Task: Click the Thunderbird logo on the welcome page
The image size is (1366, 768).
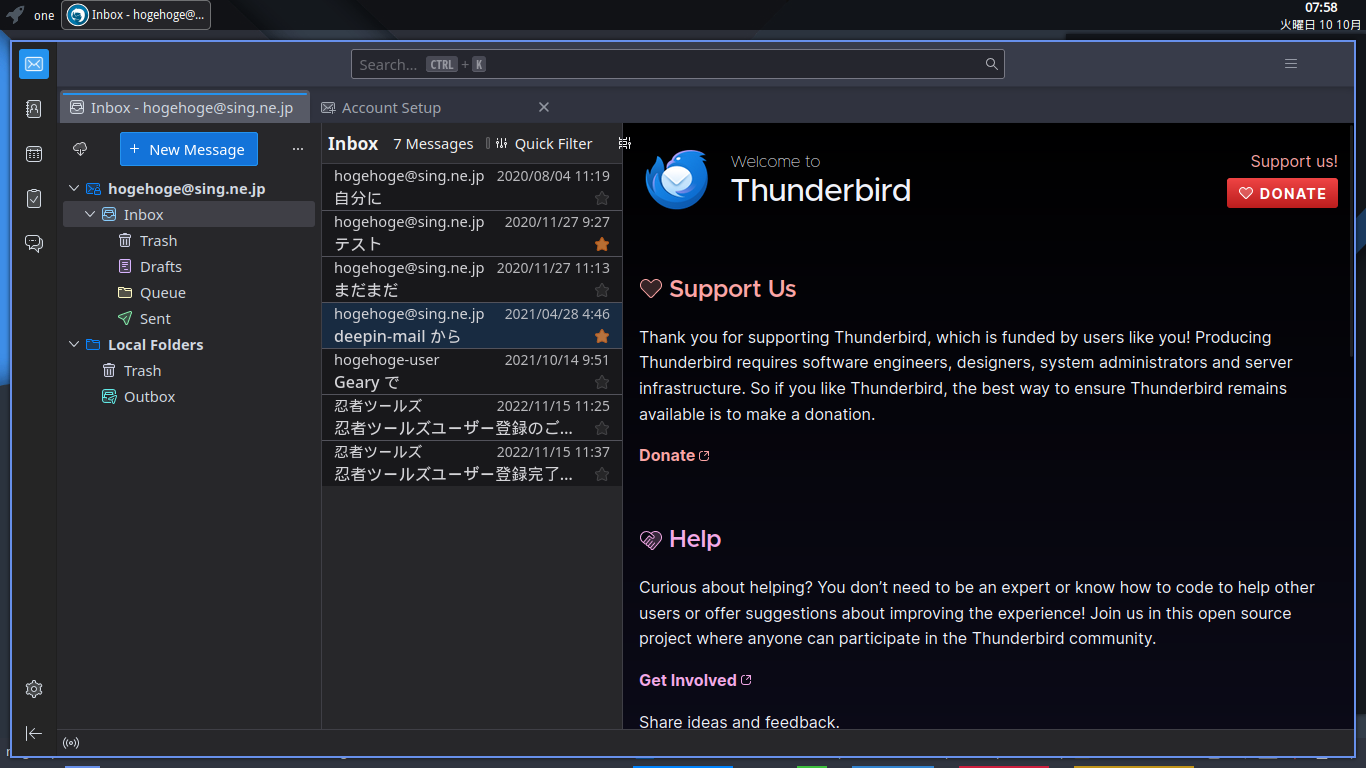Action: click(676, 179)
